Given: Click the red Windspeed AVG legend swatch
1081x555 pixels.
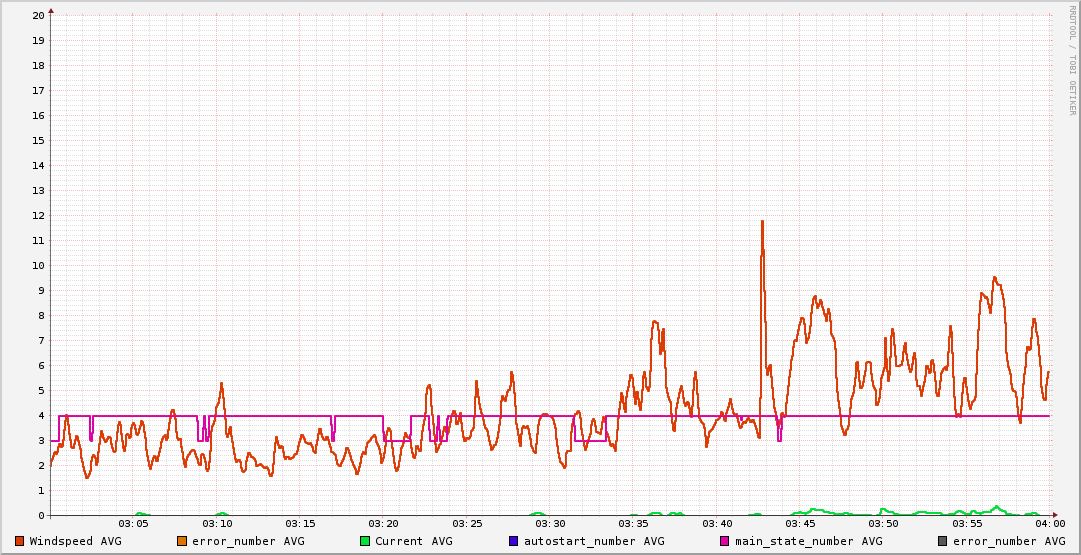Looking at the screenshot, I should pos(20,541).
